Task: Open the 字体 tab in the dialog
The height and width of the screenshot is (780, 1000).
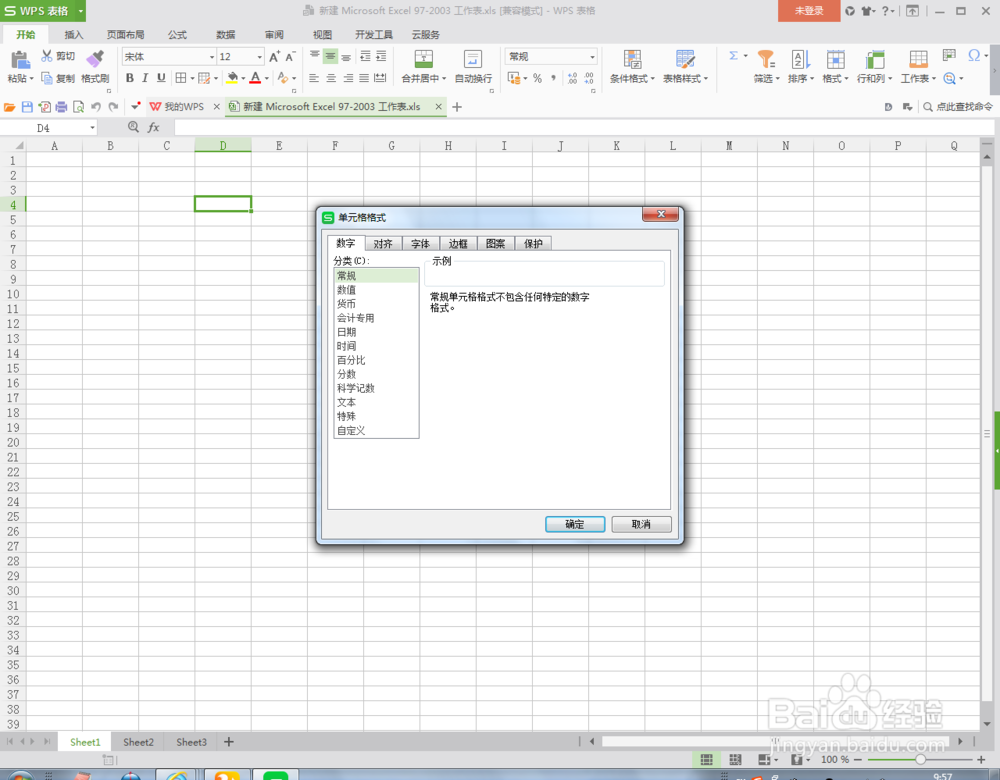Action: click(x=420, y=244)
